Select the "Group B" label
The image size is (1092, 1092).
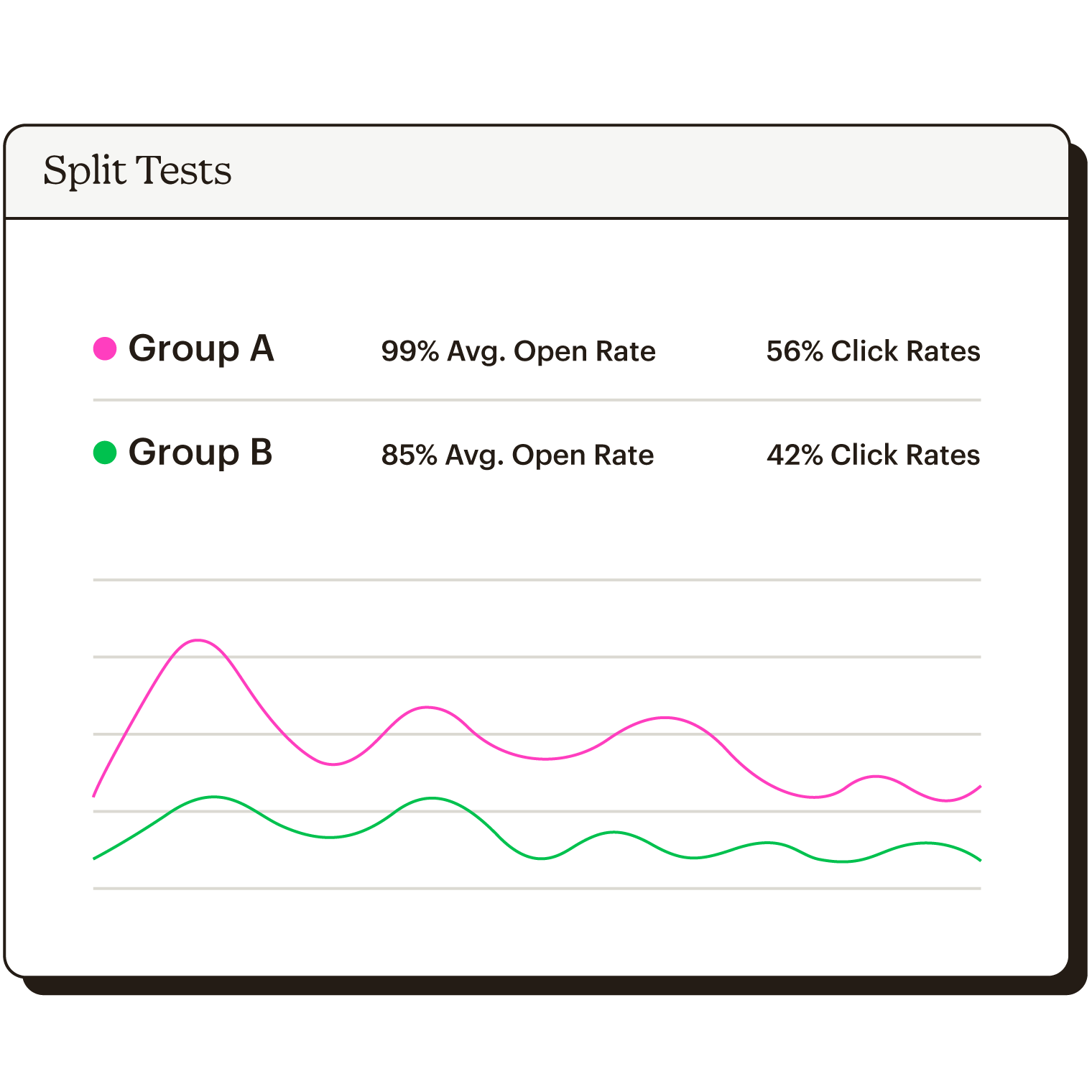200,453
